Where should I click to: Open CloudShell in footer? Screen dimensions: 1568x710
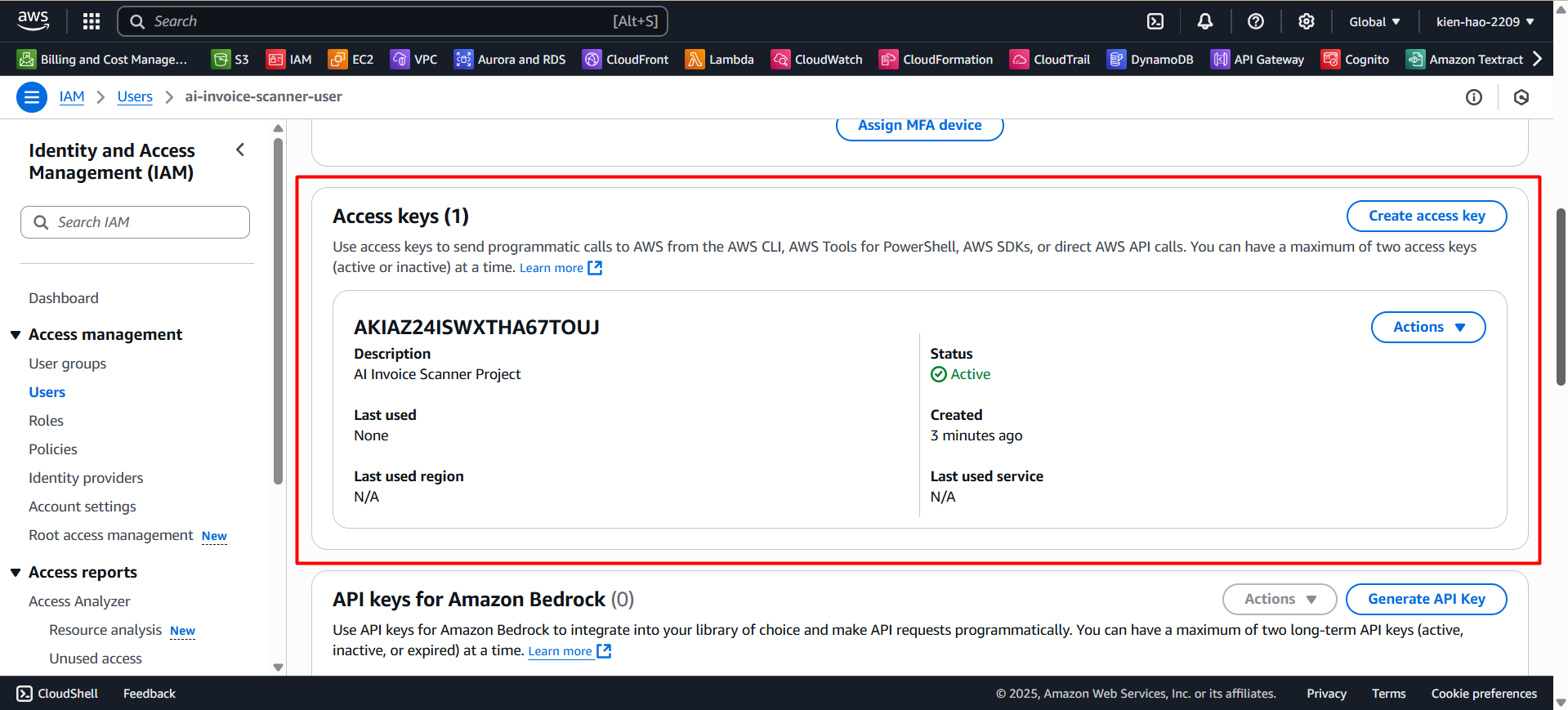pos(57,694)
